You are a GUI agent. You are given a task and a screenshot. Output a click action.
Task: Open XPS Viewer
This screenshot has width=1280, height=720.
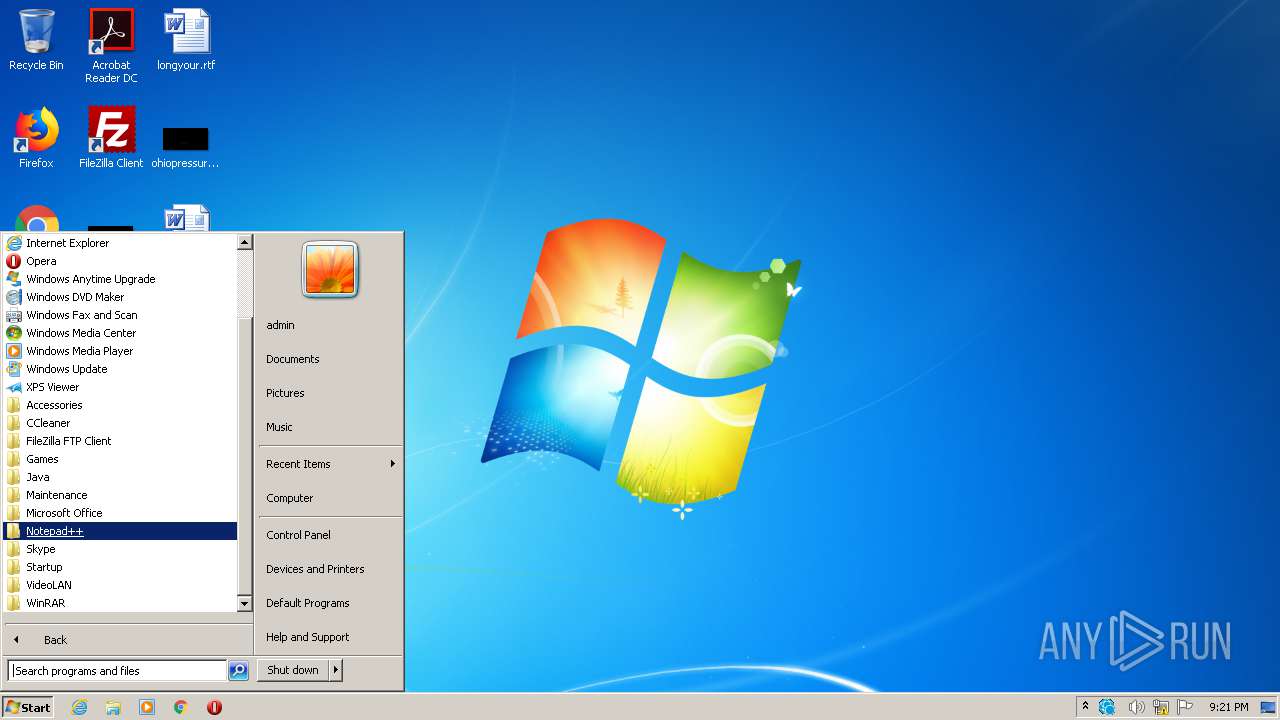coord(120,387)
